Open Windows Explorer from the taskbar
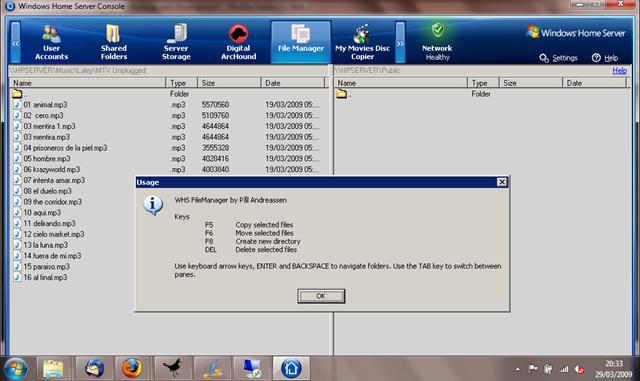The image size is (640, 381). point(53,369)
